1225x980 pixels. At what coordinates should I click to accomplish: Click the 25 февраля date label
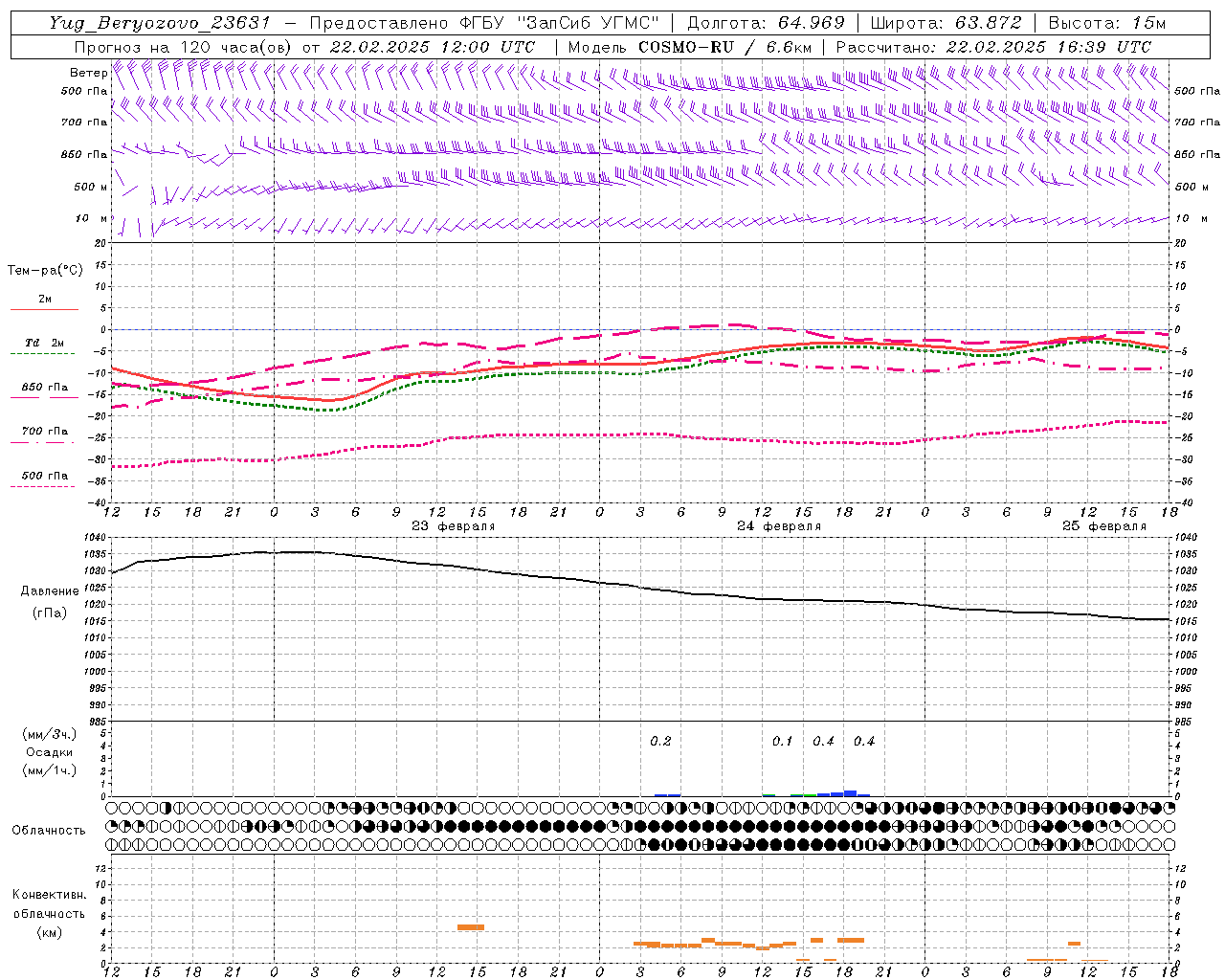(1104, 526)
